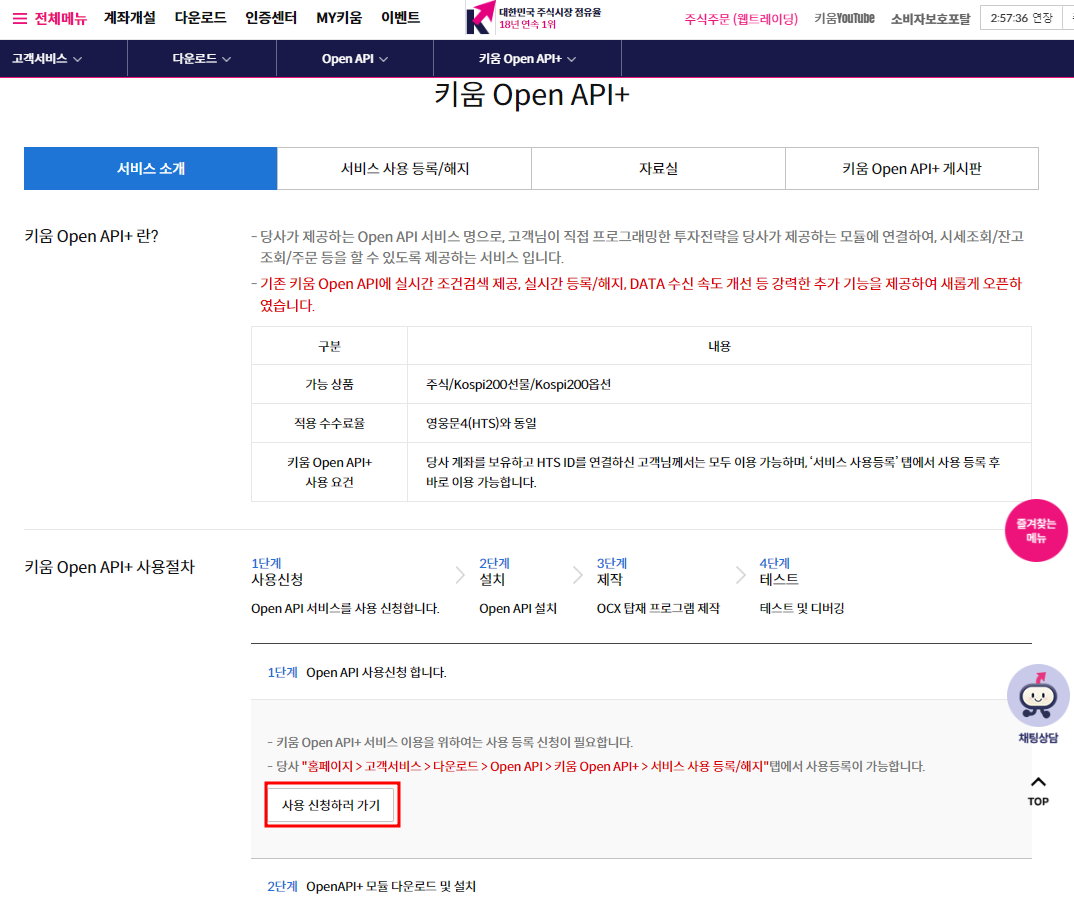Click 키움 Open API+ page title
Image resolution: width=1074 pixels, height=903 pixels.
click(532, 95)
